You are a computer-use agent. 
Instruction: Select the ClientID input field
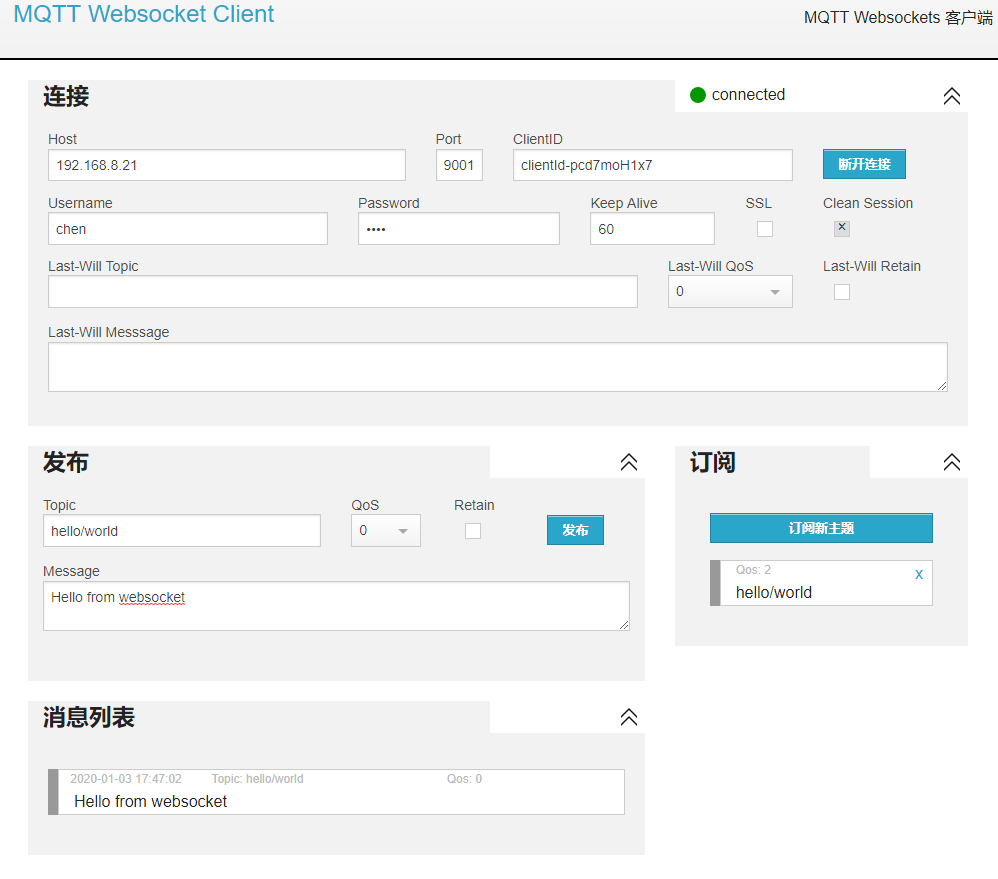pos(652,164)
